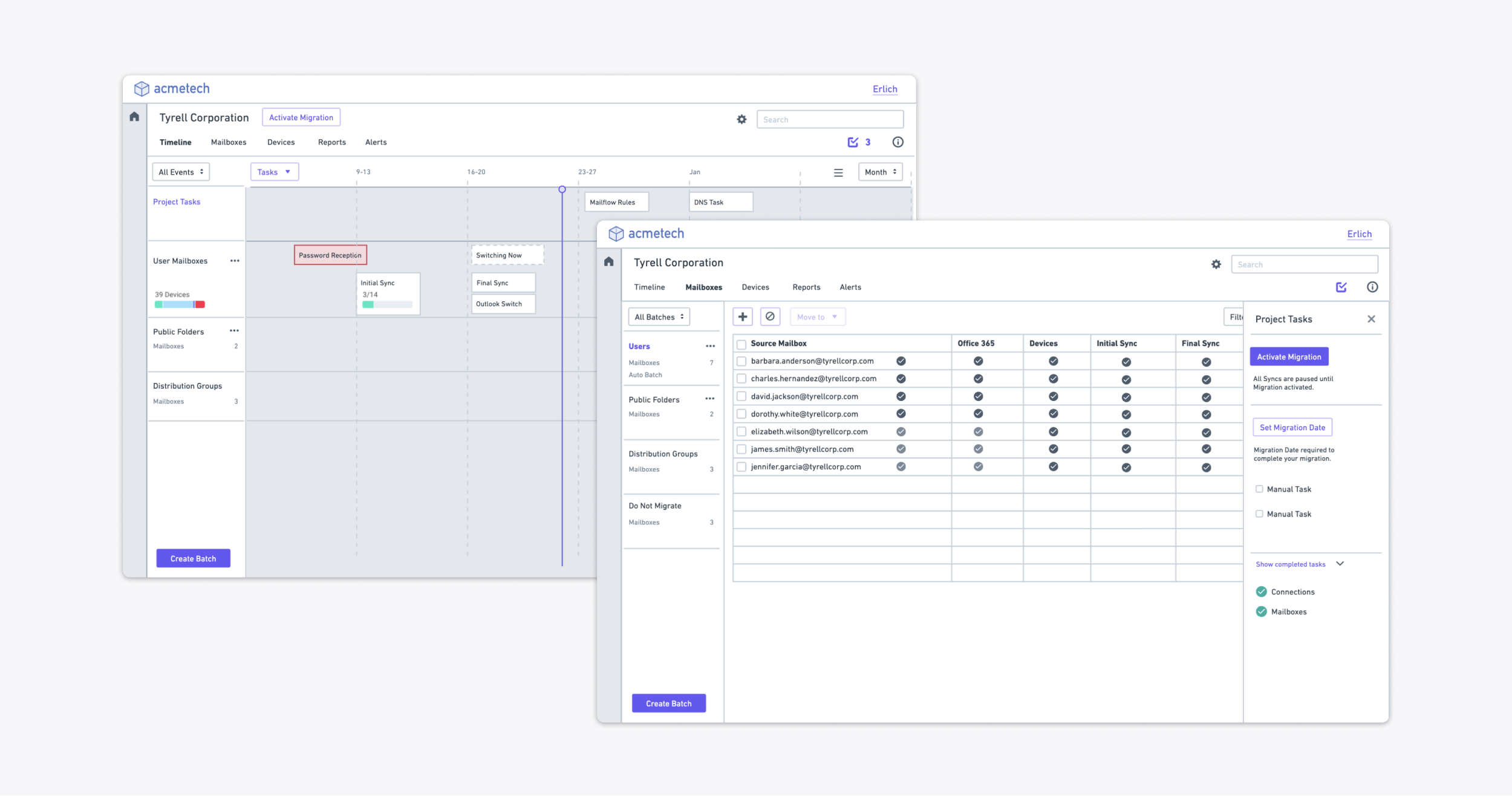1512x796 pixels.
Task: Toggle the Source Mailbox select-all checkbox
Action: click(x=741, y=344)
